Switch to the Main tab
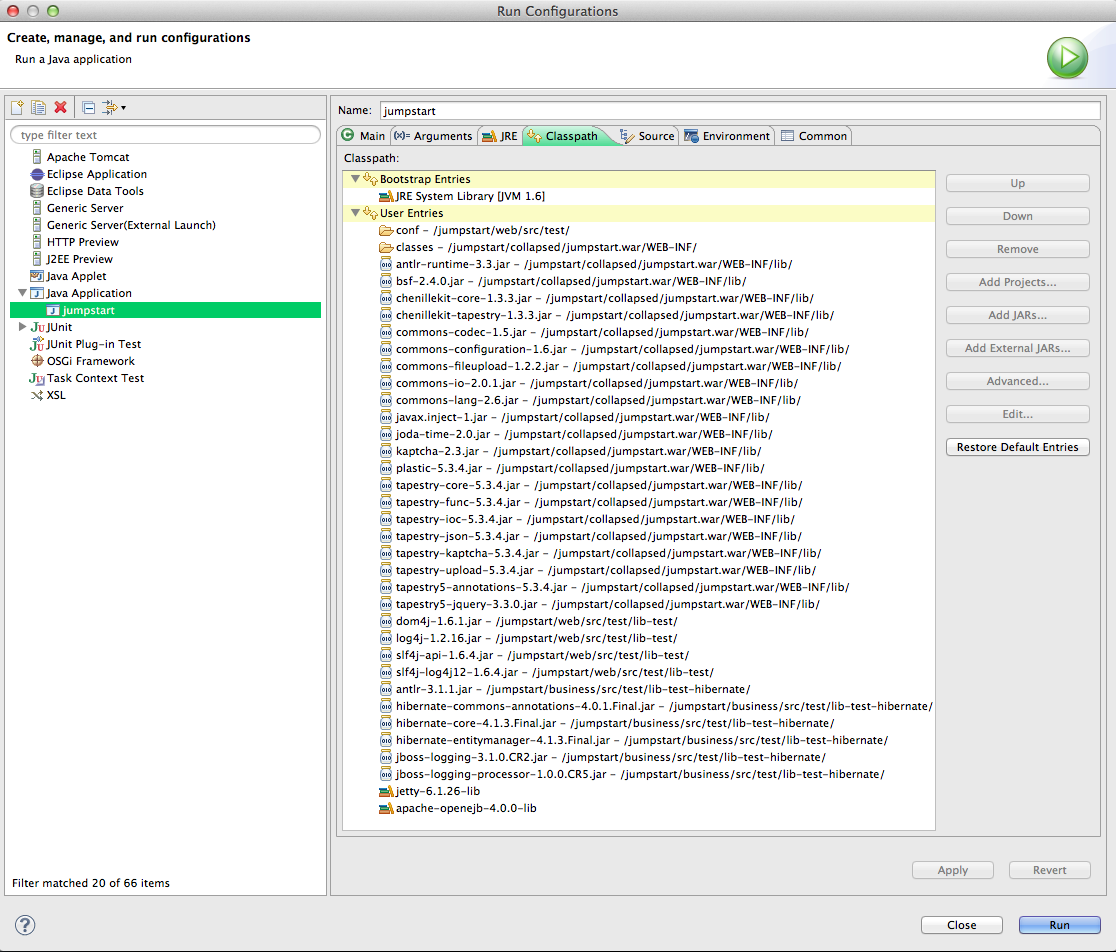Viewport: 1116px width, 952px height. tap(363, 136)
